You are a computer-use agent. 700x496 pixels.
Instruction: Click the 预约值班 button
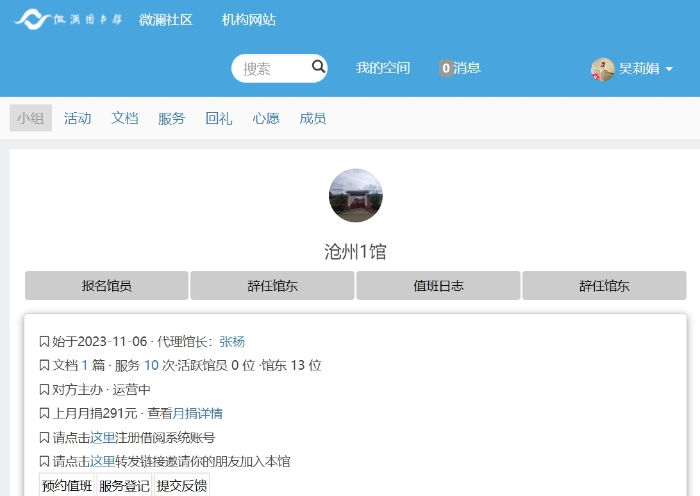(66, 486)
